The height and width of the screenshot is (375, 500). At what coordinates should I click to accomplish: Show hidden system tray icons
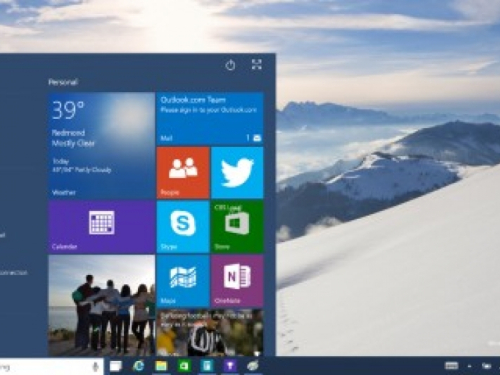(x=470, y=366)
